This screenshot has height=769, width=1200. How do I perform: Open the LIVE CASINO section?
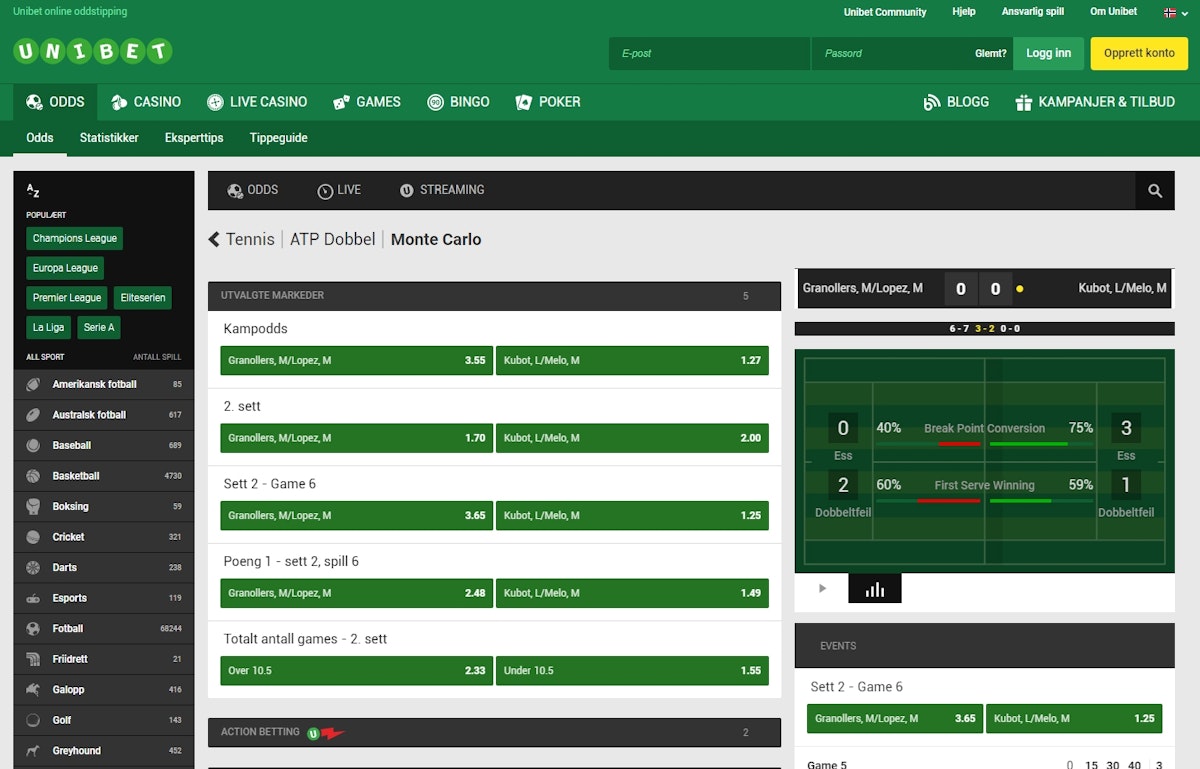257,102
